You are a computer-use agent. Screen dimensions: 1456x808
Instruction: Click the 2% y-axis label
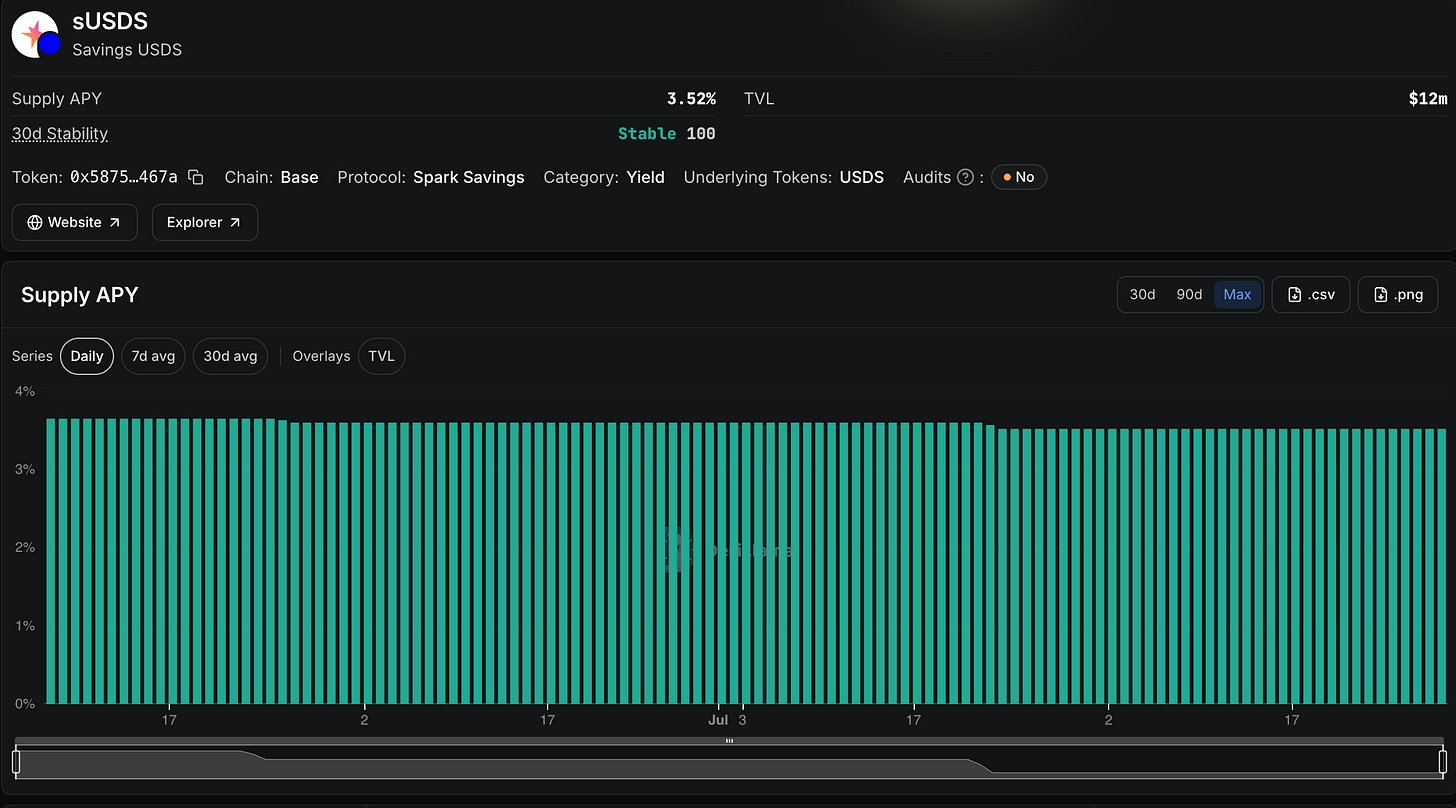point(24,547)
